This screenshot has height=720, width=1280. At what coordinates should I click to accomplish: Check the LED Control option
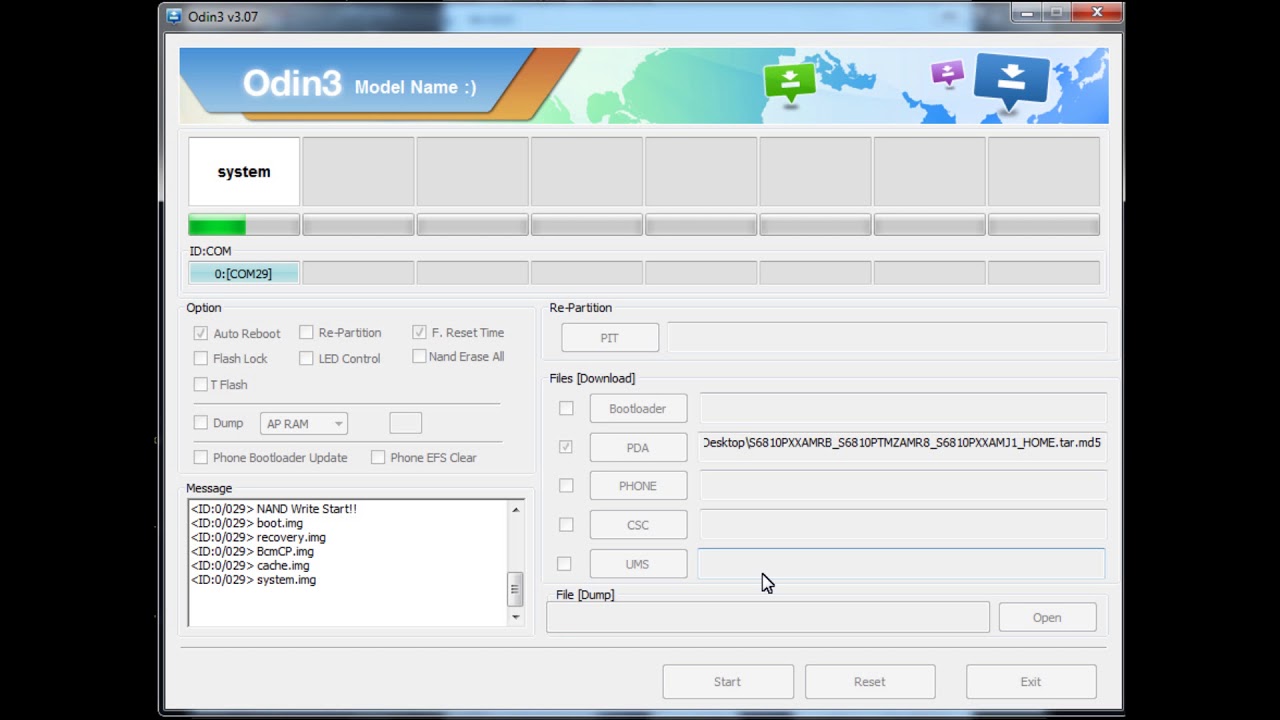pyautogui.click(x=306, y=358)
